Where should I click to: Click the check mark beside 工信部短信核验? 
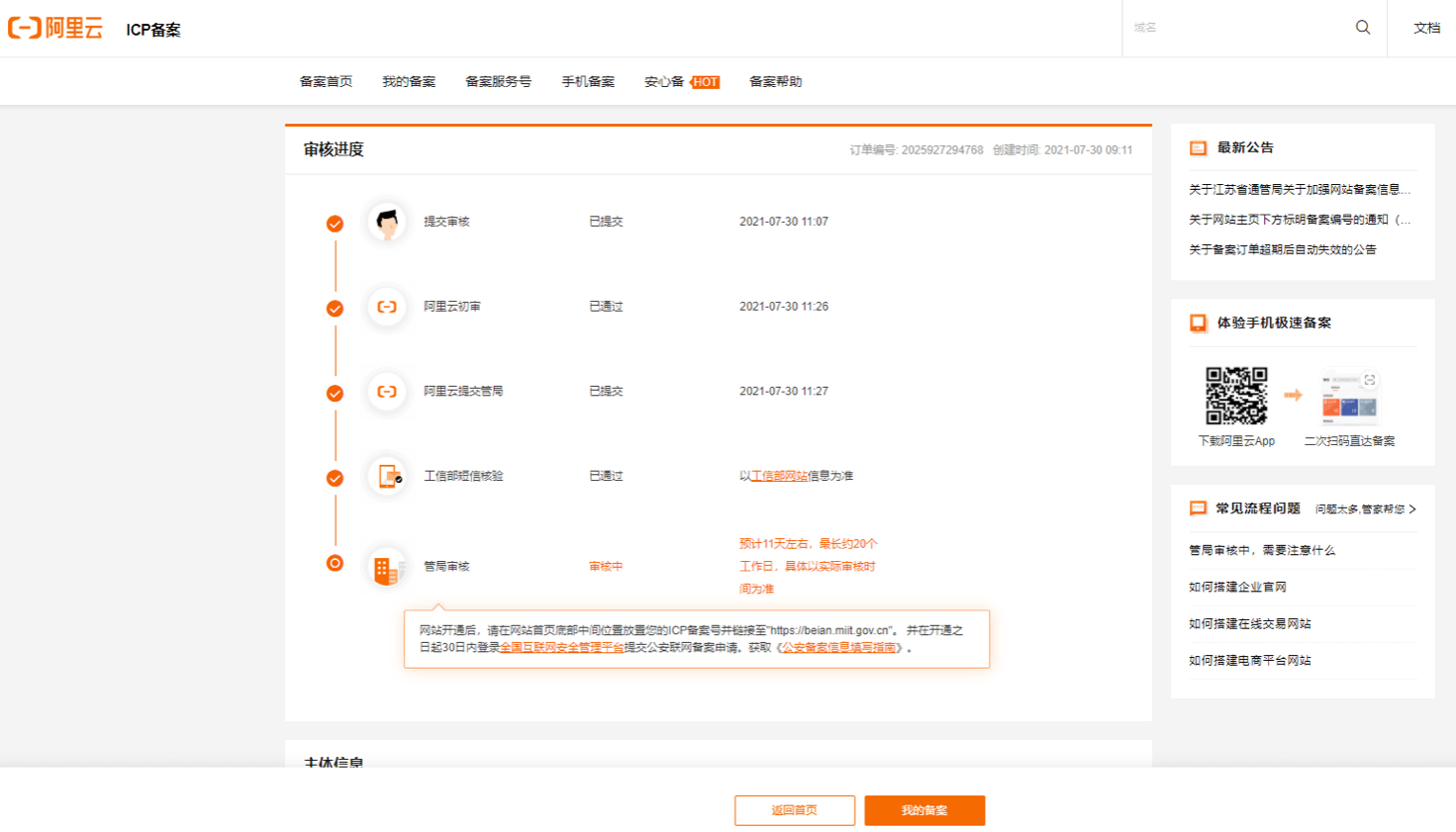tap(335, 478)
